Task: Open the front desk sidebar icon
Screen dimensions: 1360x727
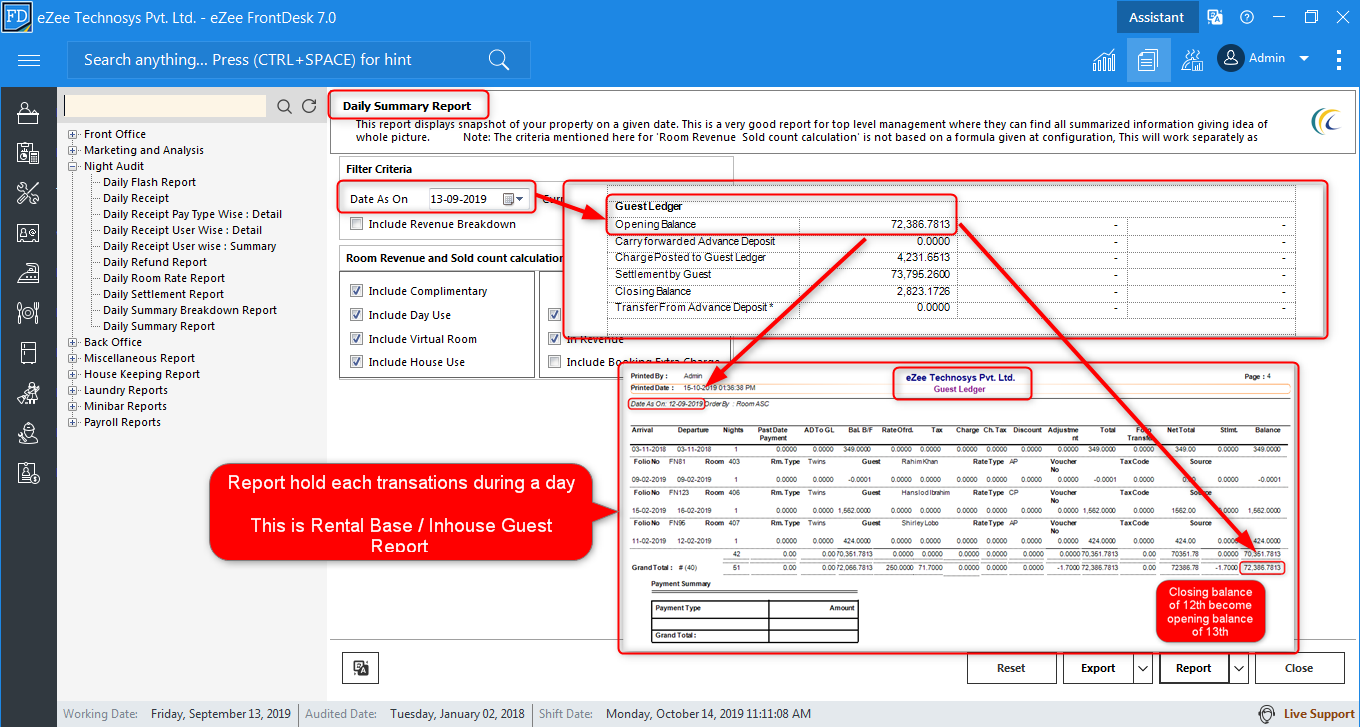Action: pos(28,113)
